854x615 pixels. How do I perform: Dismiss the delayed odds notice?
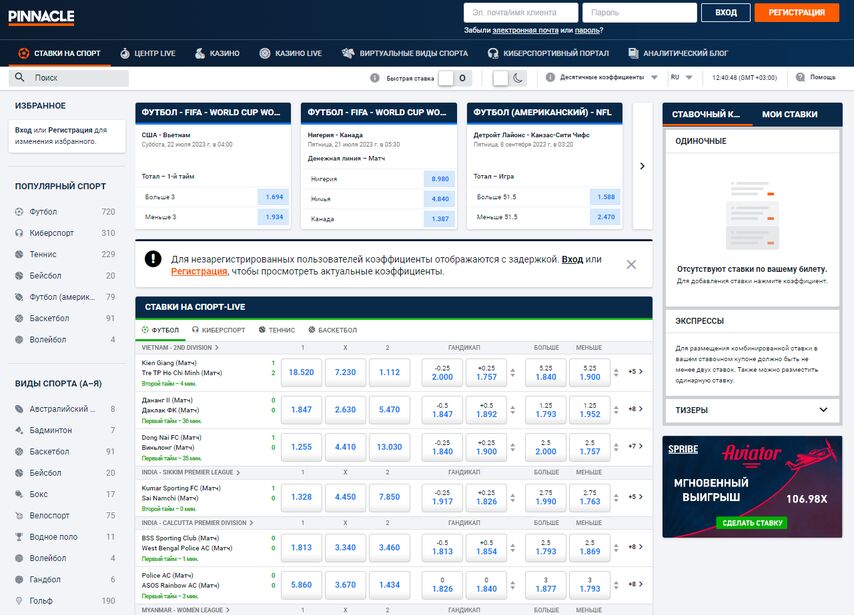pyautogui.click(x=631, y=265)
